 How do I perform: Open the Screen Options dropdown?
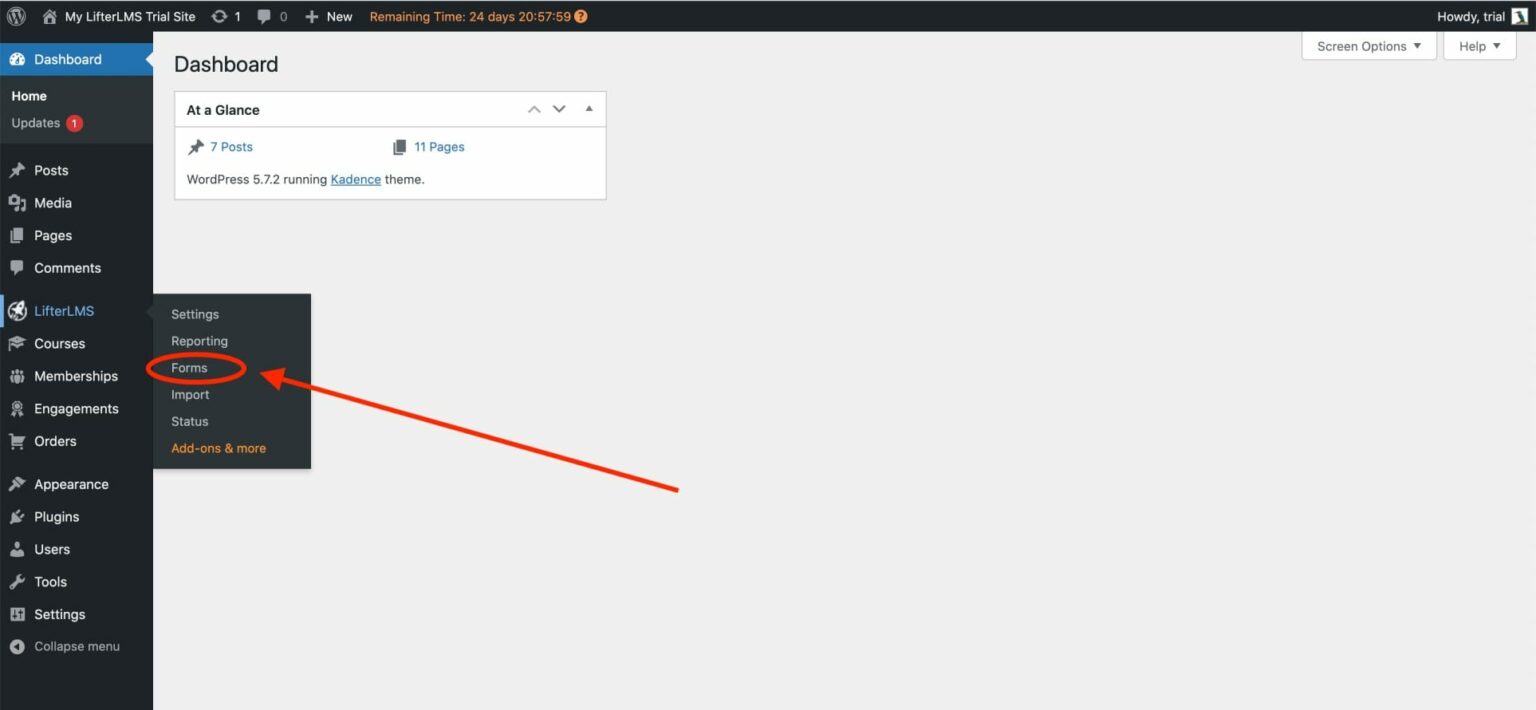(1367, 46)
